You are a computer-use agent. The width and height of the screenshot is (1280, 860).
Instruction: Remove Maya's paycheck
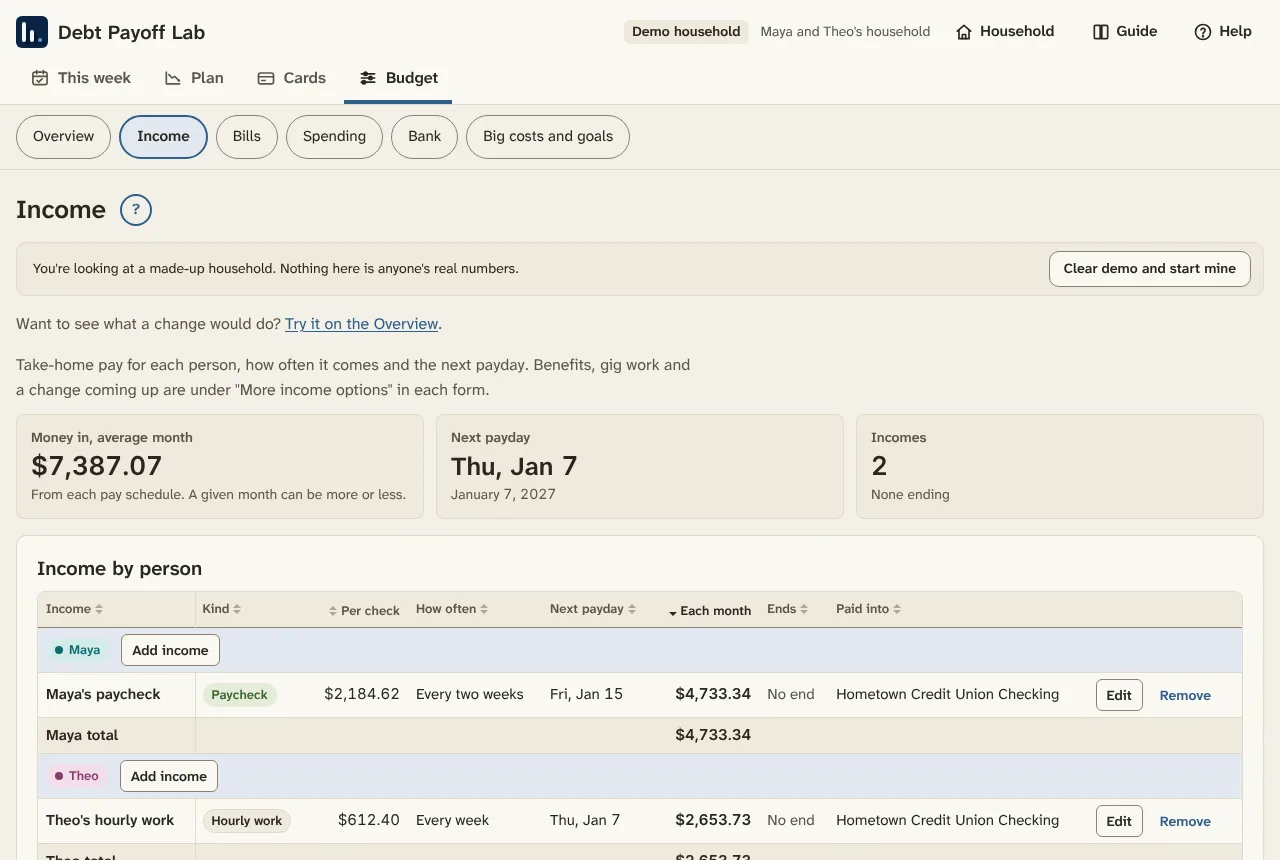1185,695
